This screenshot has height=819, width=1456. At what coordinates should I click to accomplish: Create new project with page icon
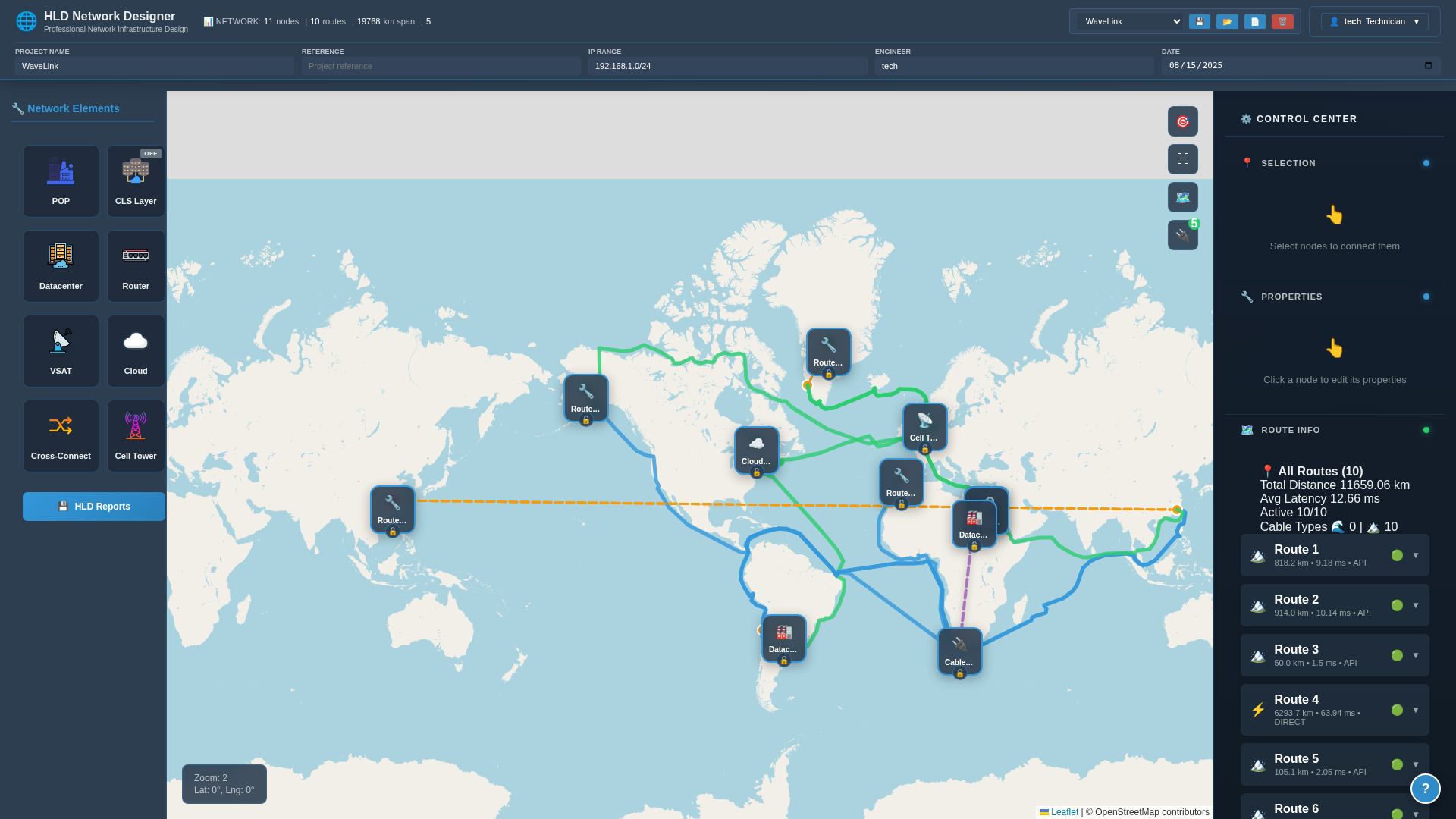(x=1255, y=21)
